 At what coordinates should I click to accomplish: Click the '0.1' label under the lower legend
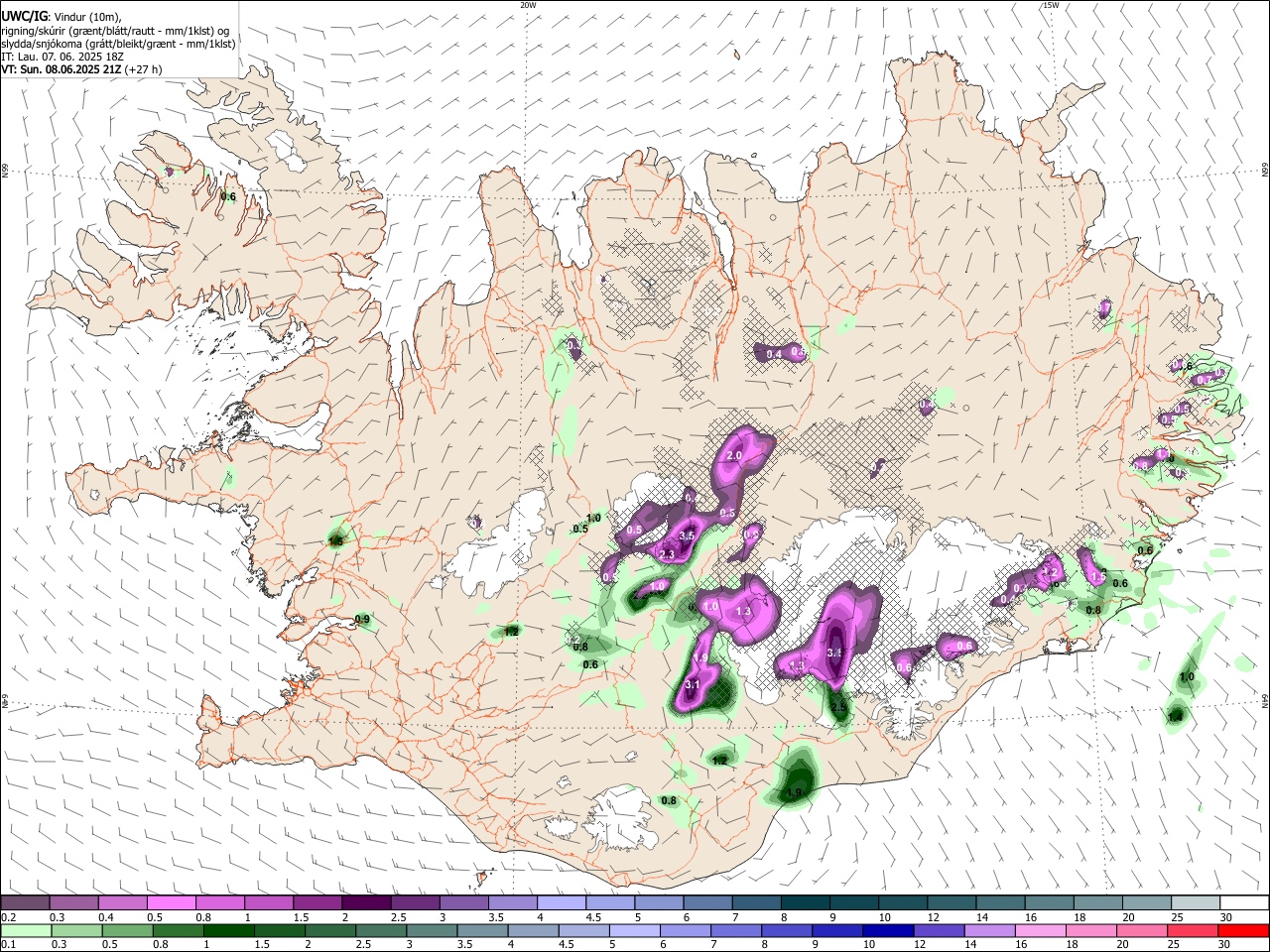point(8,944)
